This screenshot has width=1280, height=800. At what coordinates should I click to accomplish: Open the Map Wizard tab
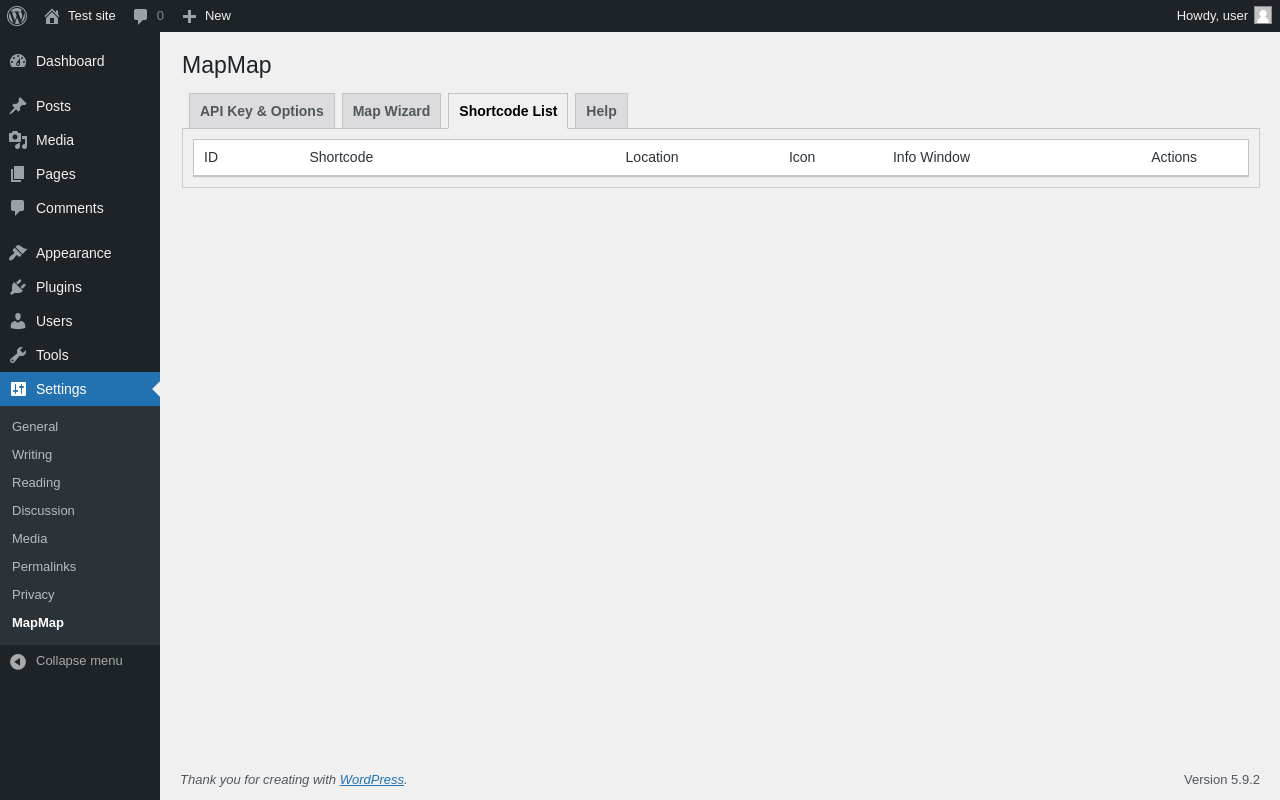[x=391, y=111]
